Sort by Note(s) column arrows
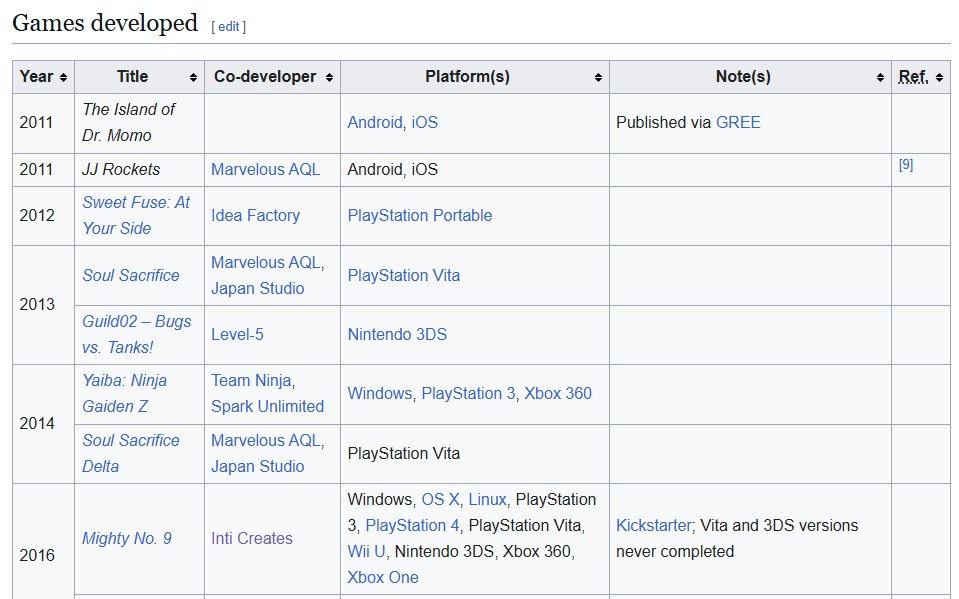This screenshot has width=959, height=599. [880, 78]
